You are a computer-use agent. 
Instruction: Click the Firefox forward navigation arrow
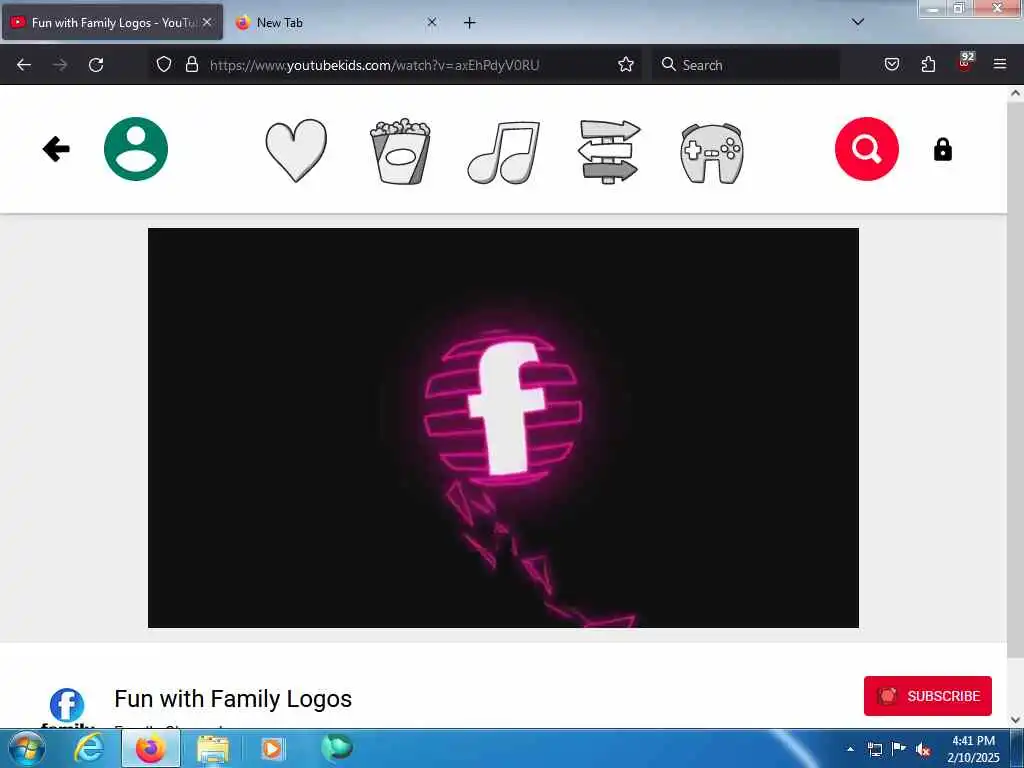[60, 65]
